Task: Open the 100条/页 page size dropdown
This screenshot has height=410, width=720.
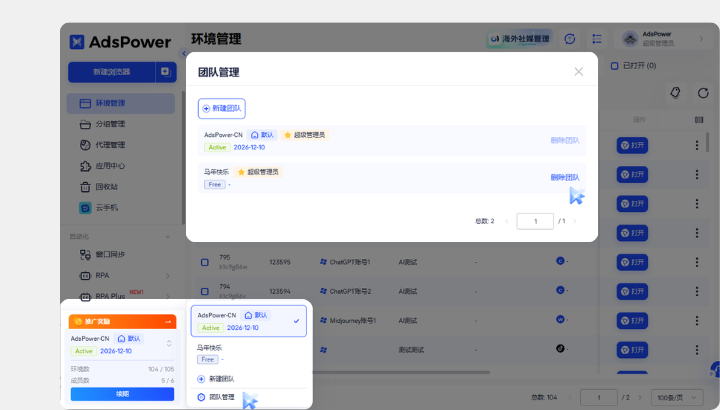Action: [677, 398]
